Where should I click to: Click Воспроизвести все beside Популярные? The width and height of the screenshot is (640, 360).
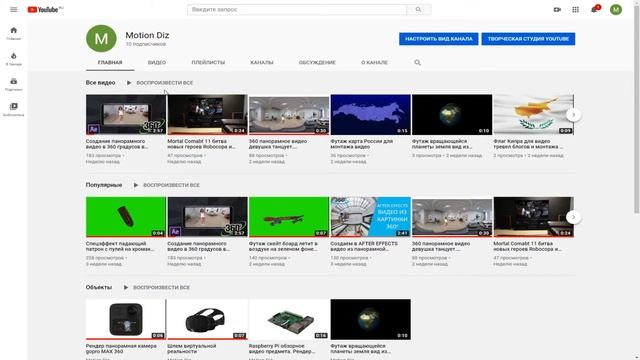tap(171, 185)
